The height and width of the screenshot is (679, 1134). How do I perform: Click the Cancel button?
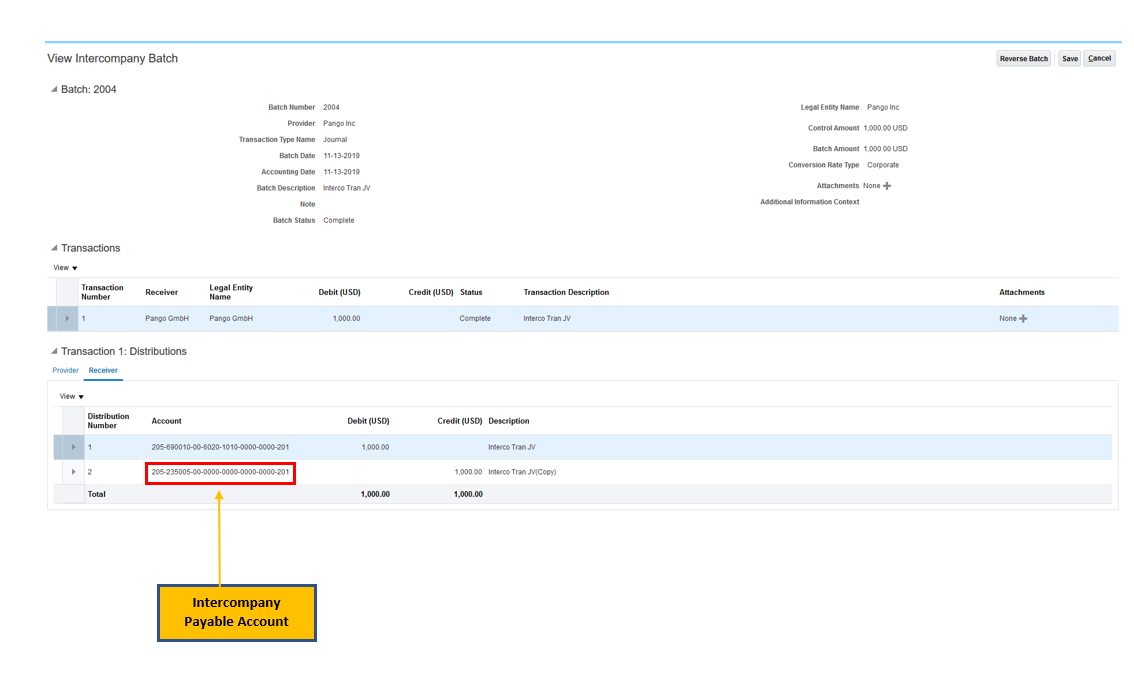(1099, 59)
